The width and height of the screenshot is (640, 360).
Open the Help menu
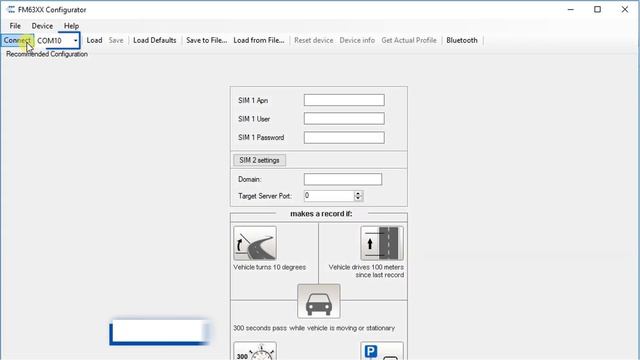pyautogui.click(x=71, y=26)
